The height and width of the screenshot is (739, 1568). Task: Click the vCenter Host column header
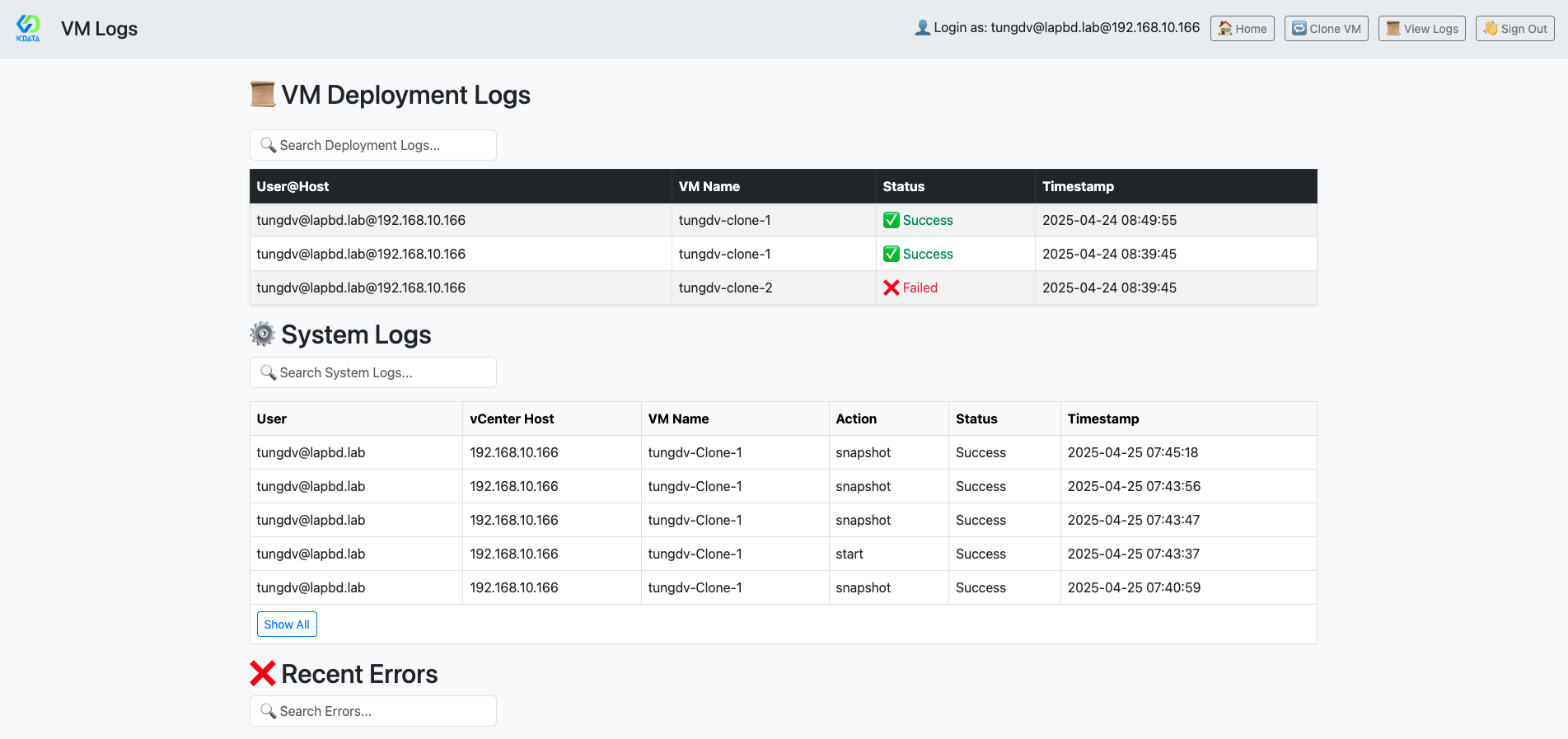(x=512, y=419)
